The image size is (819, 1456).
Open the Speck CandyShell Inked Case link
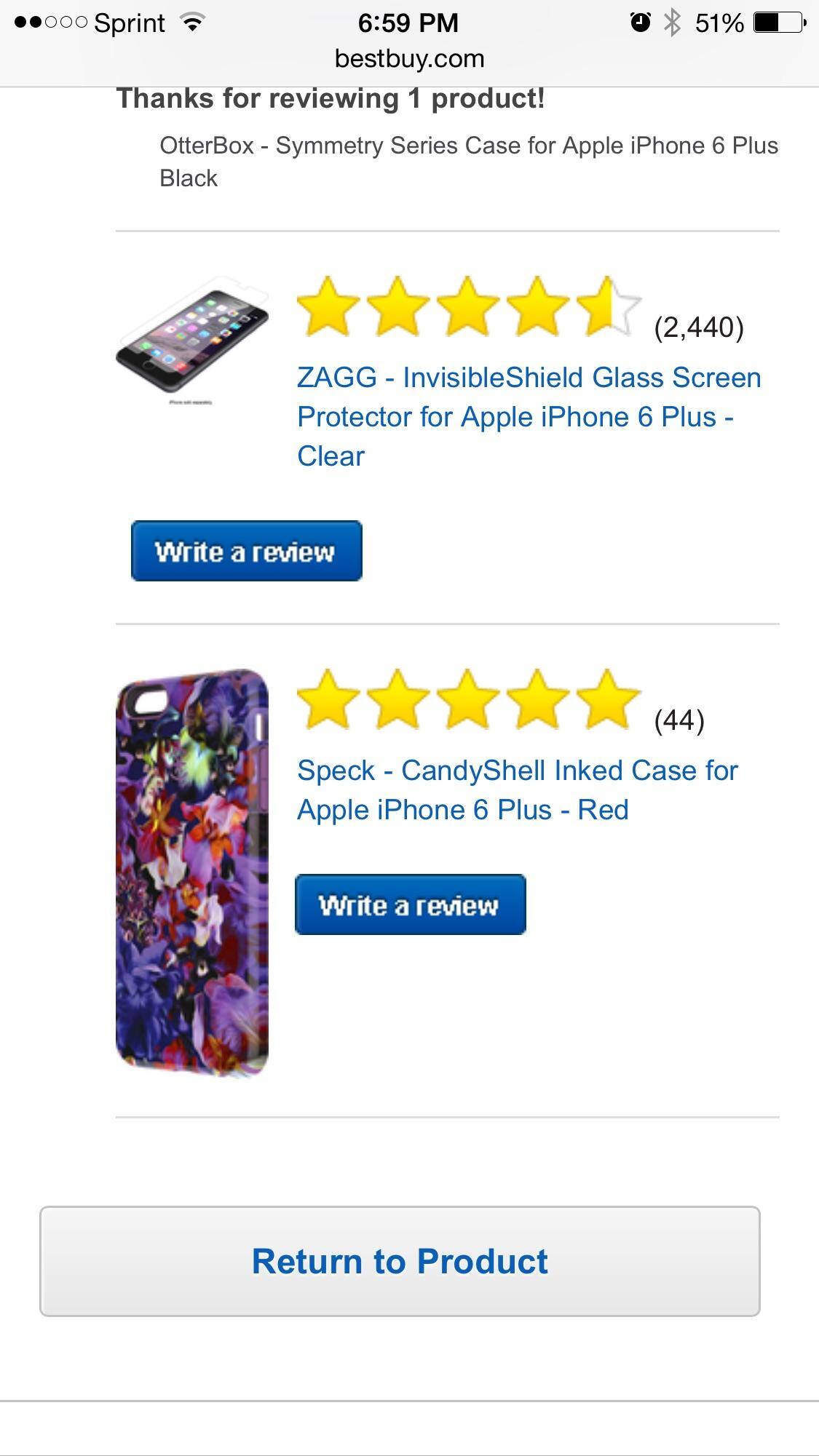click(517, 788)
